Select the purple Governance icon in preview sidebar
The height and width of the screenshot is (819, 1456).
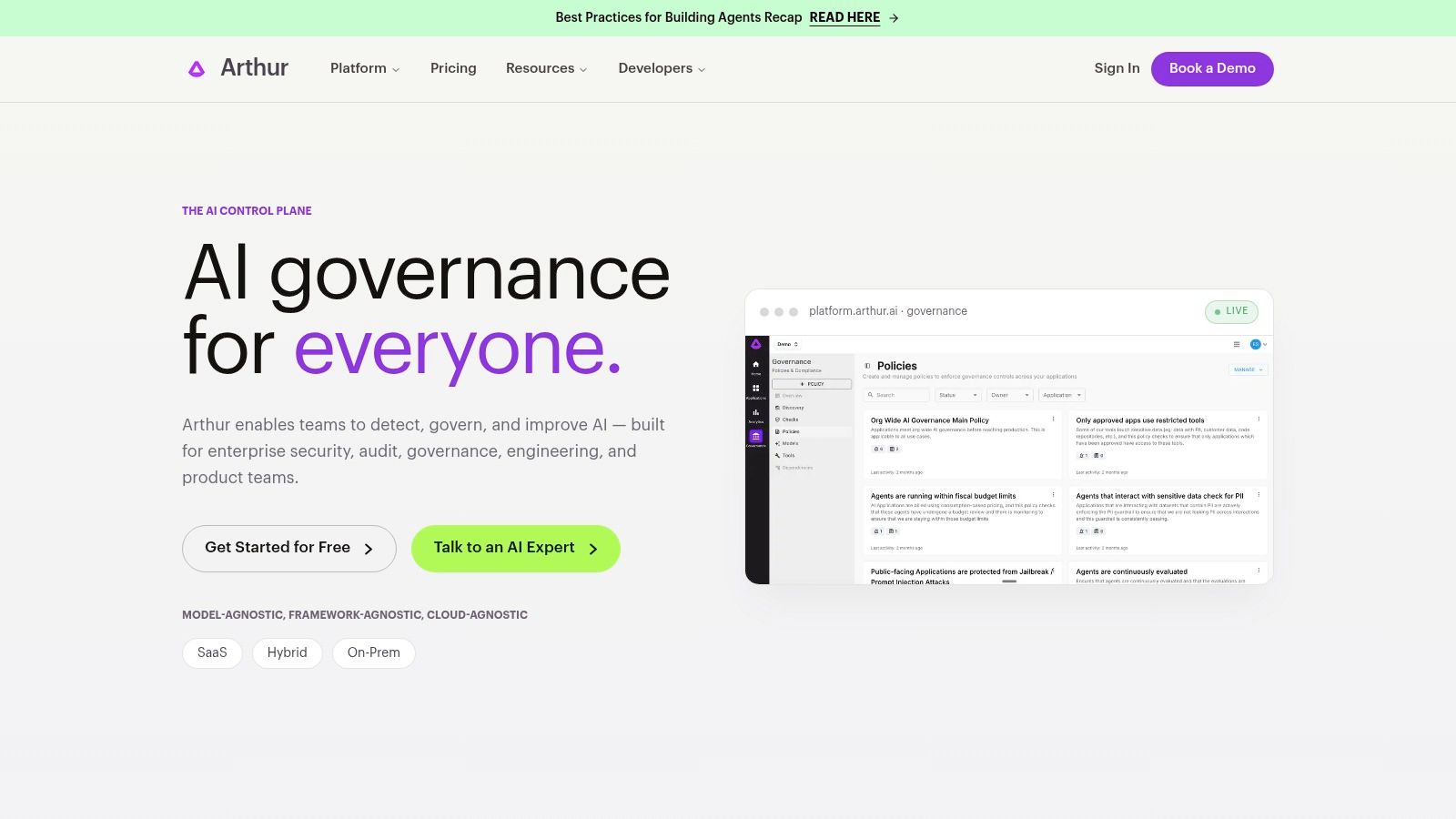tap(755, 437)
